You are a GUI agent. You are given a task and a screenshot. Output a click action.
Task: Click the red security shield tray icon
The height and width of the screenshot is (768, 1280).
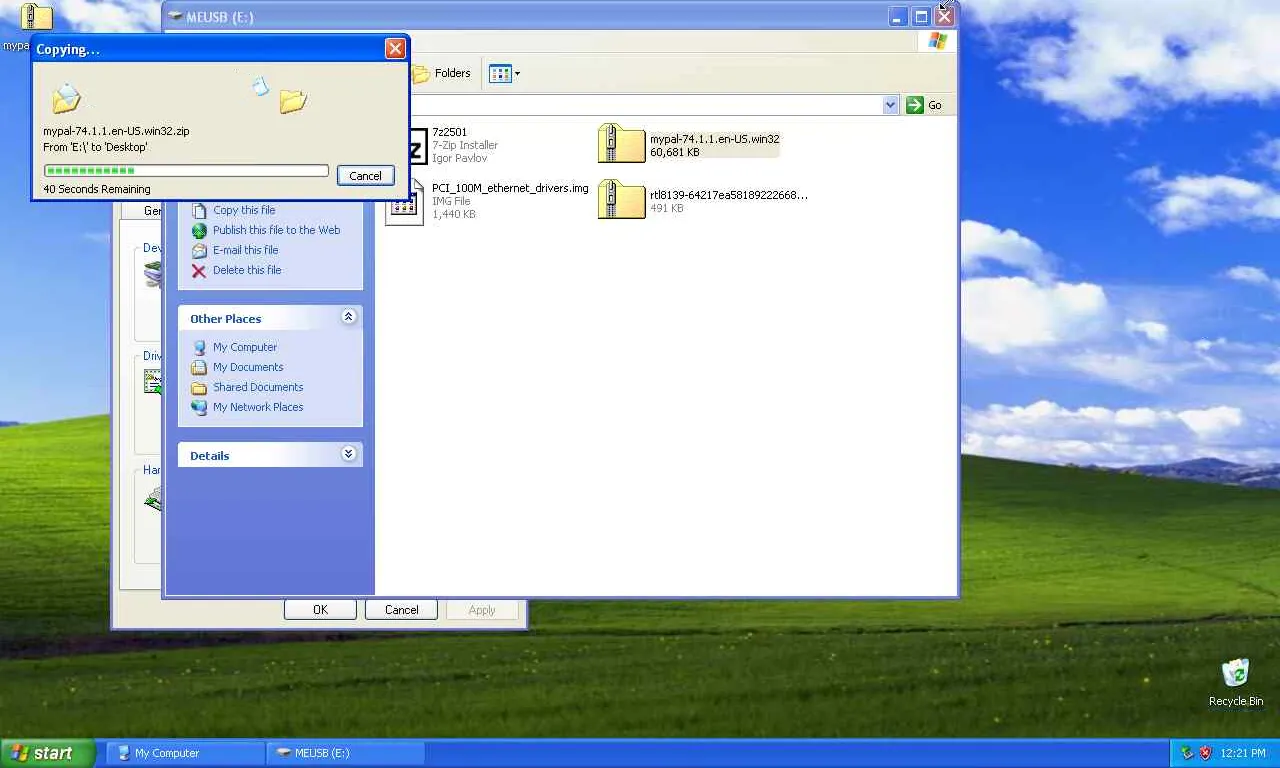[x=1206, y=753]
